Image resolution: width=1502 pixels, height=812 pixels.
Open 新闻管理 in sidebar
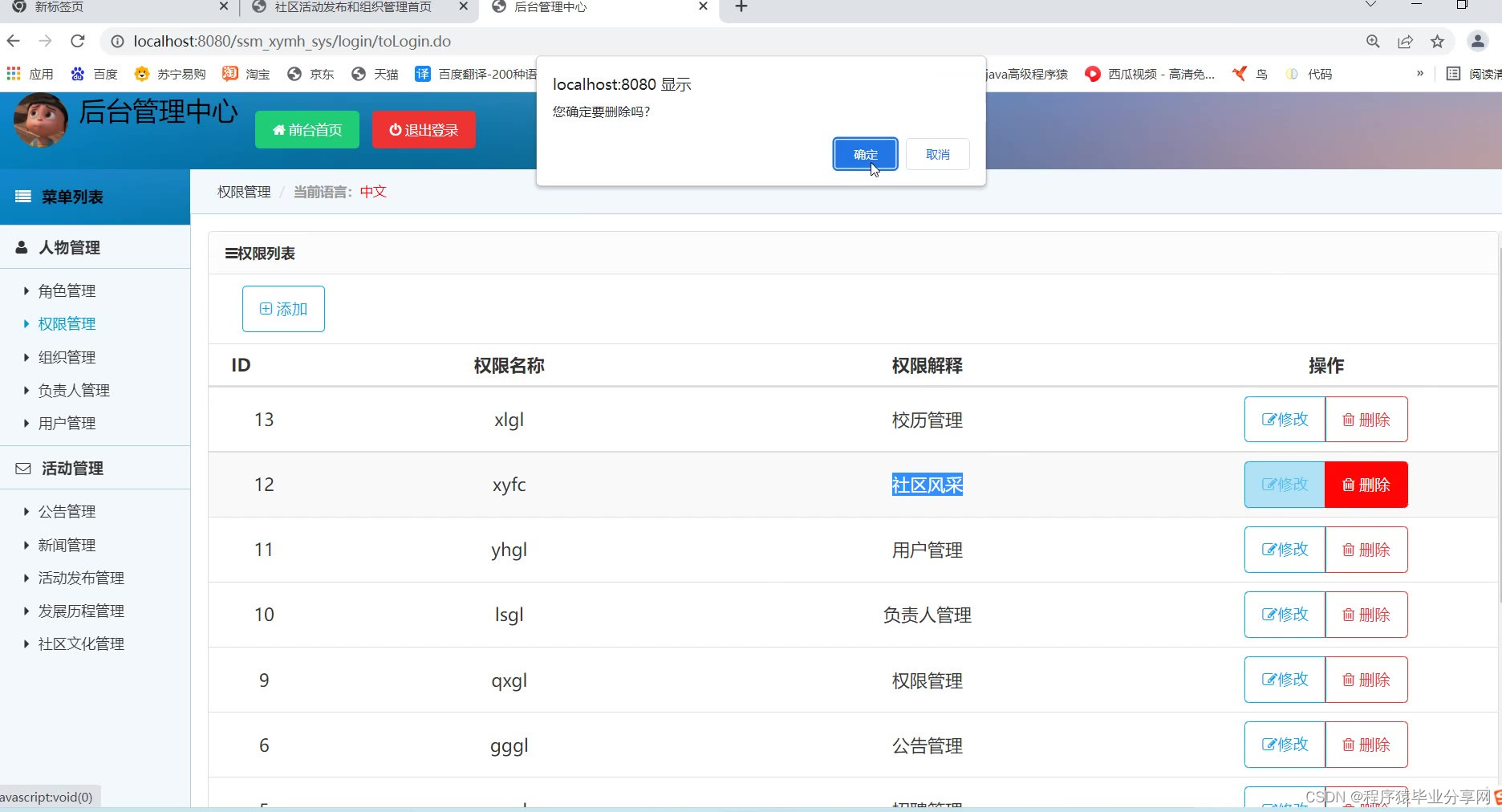(67, 545)
